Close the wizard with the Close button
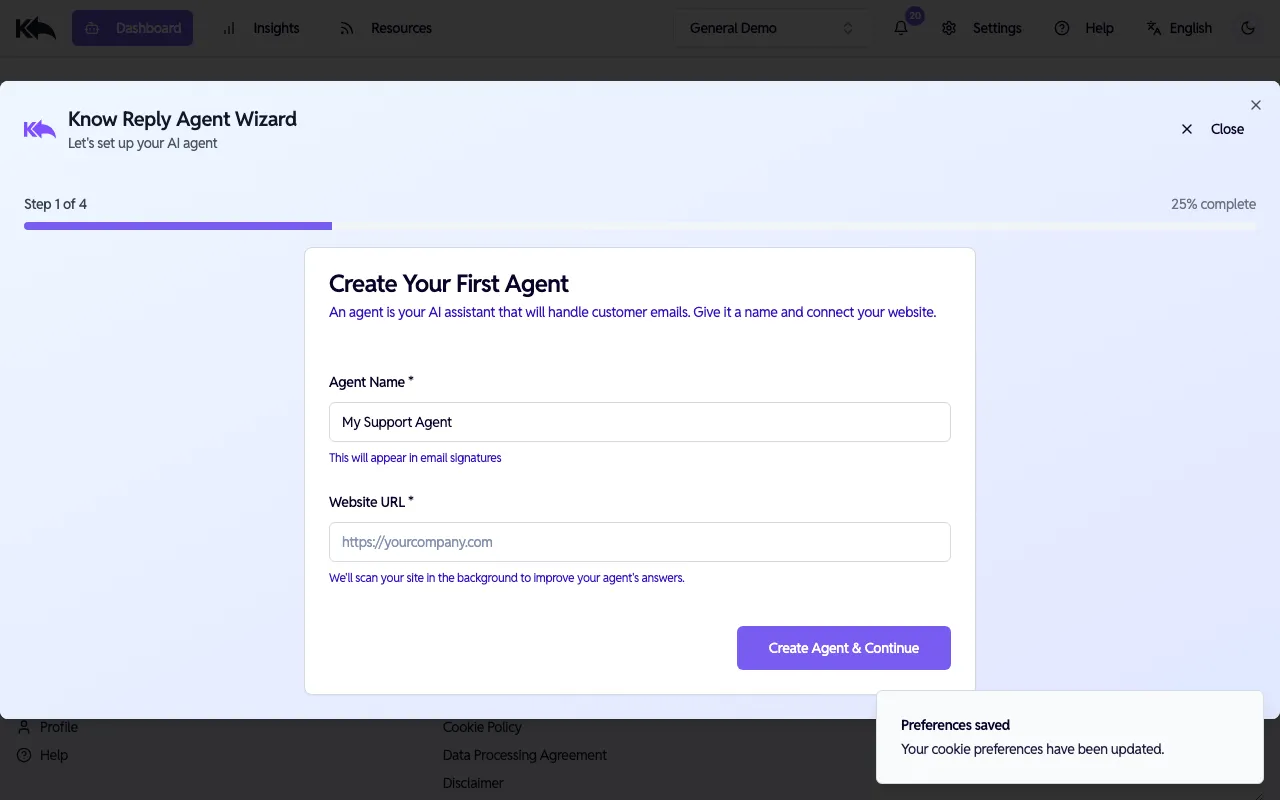 [1212, 129]
